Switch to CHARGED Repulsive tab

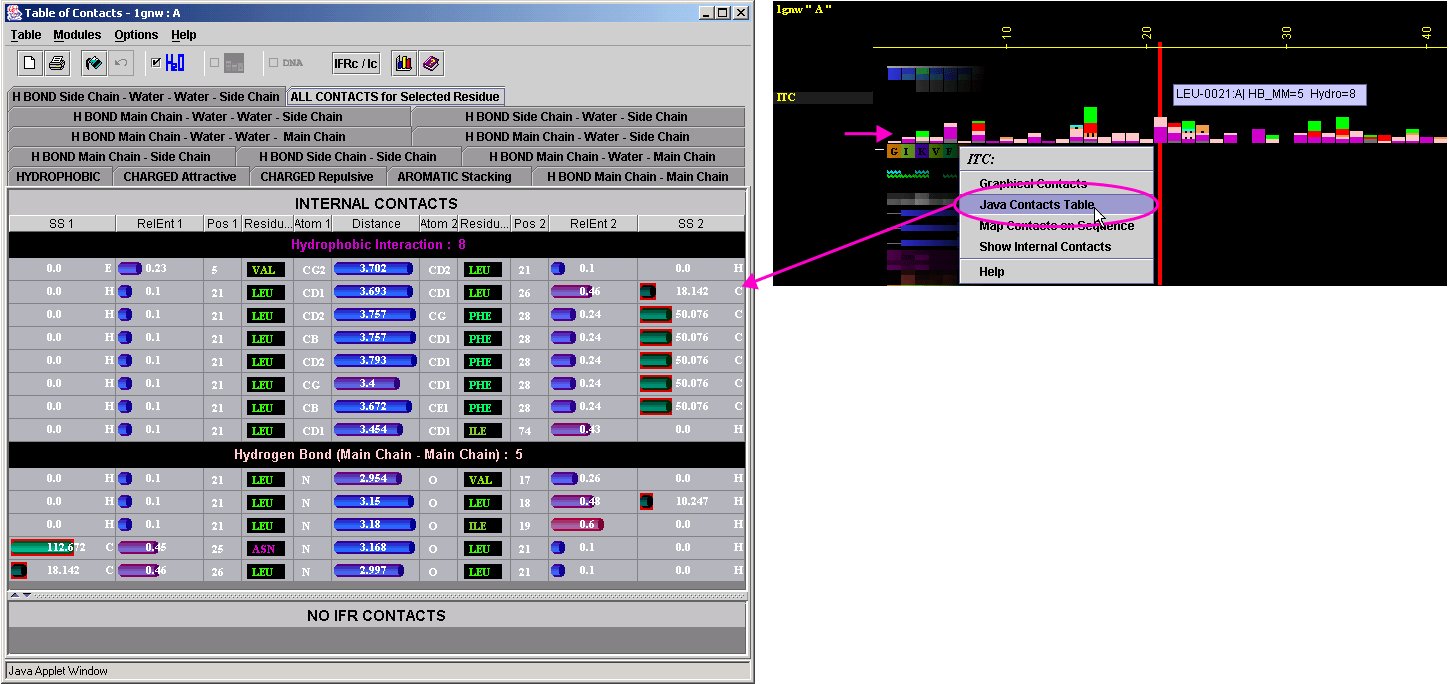(x=317, y=177)
